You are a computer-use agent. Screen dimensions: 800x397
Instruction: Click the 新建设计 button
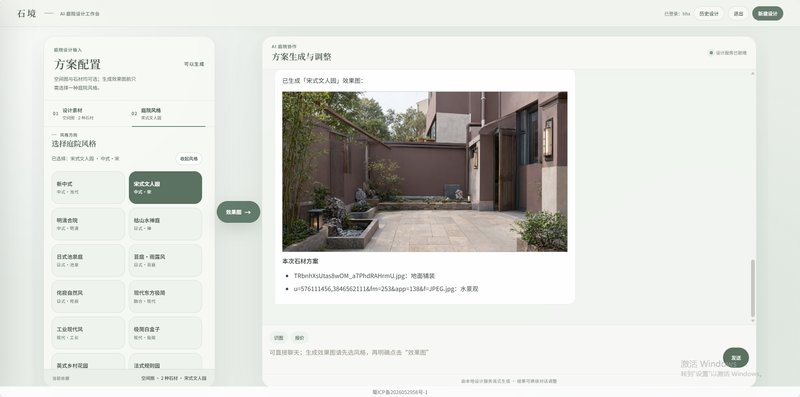point(767,14)
